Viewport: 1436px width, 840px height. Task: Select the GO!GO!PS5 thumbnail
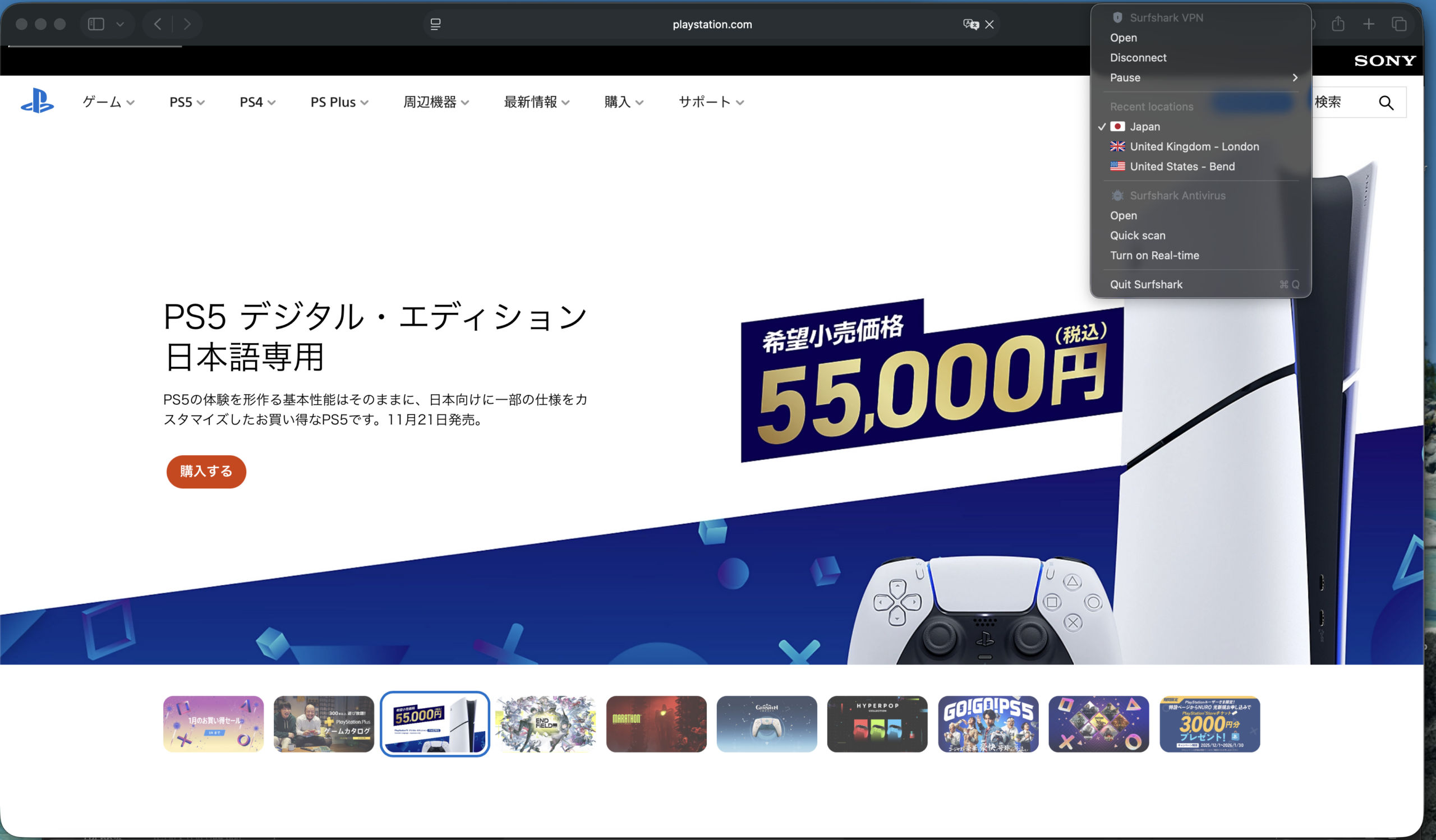(989, 724)
